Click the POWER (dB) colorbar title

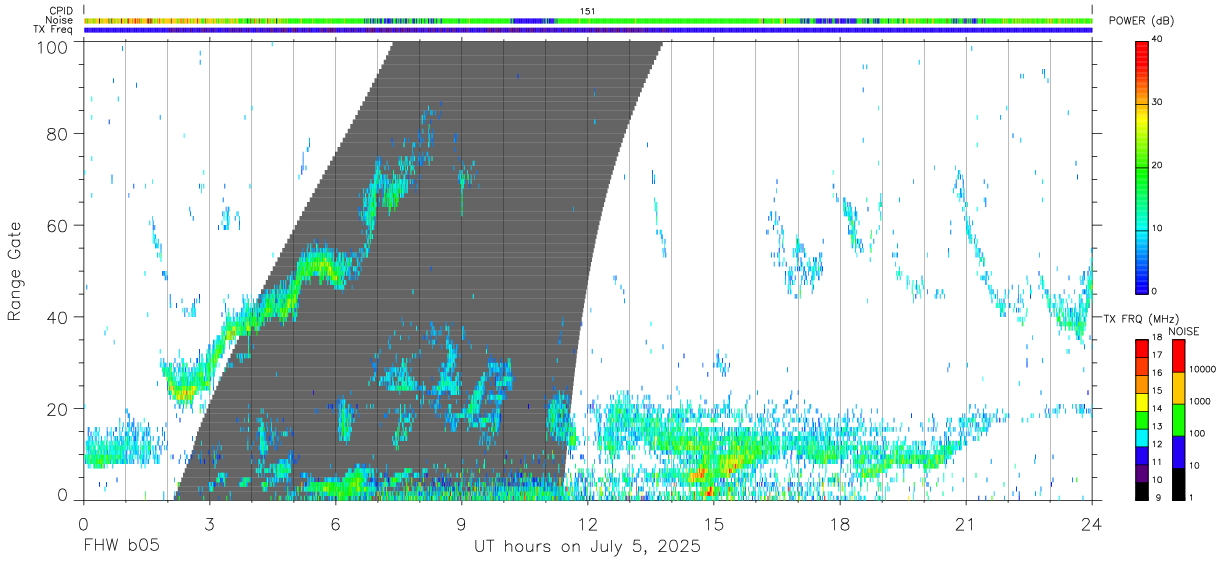click(x=1142, y=21)
